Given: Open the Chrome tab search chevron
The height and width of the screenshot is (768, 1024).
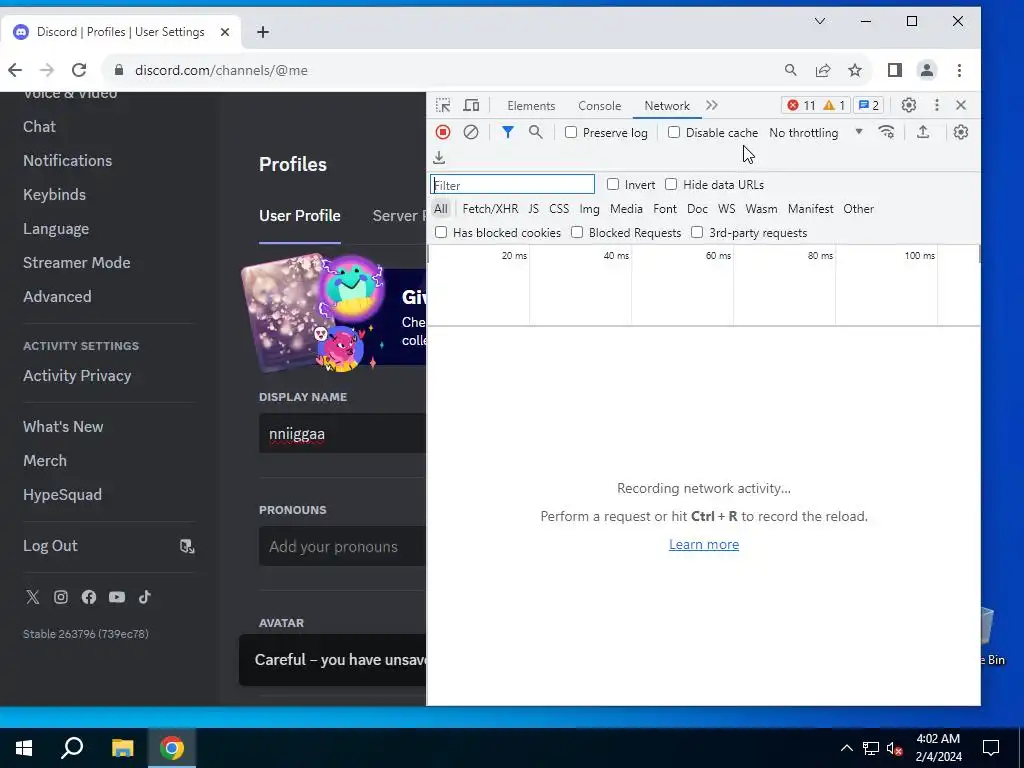Looking at the screenshot, I should pyautogui.click(x=820, y=21).
